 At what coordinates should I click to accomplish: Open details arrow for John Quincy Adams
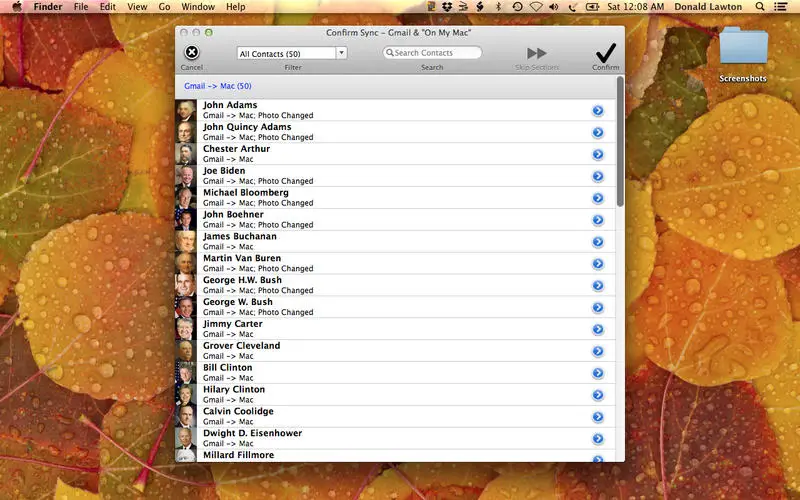point(598,133)
